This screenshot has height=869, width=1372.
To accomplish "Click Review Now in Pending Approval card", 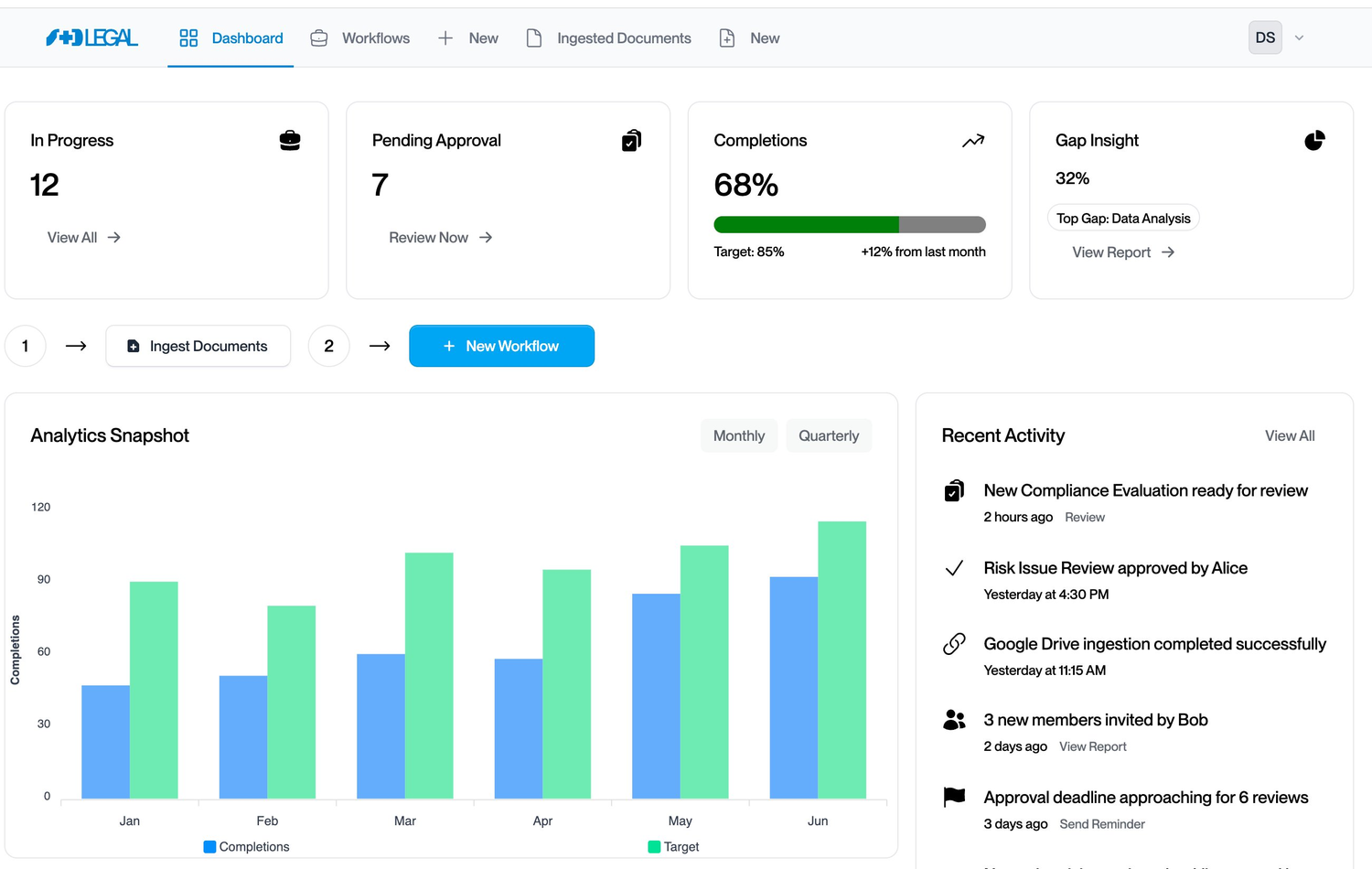I will tap(441, 237).
